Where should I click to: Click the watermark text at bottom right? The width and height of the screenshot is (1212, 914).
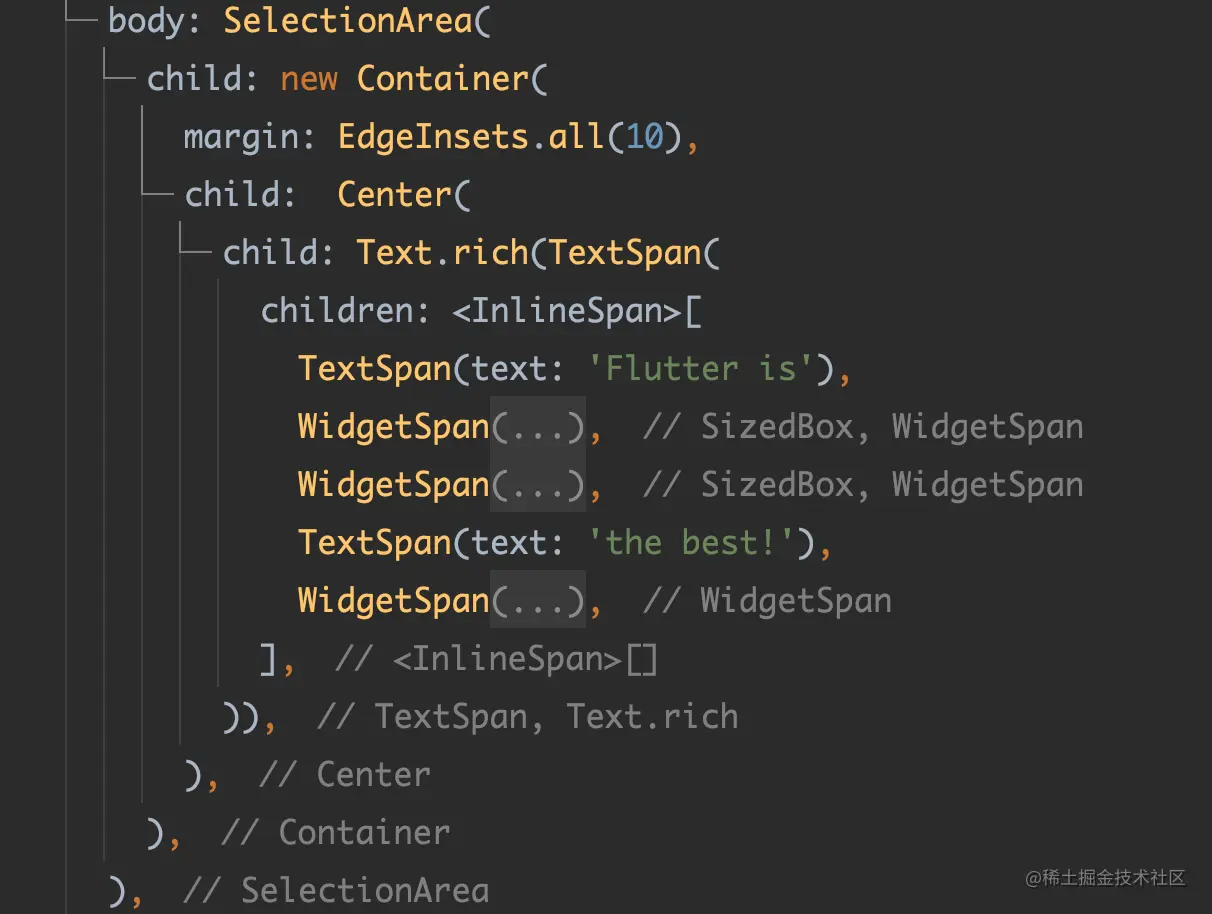click(1106, 878)
